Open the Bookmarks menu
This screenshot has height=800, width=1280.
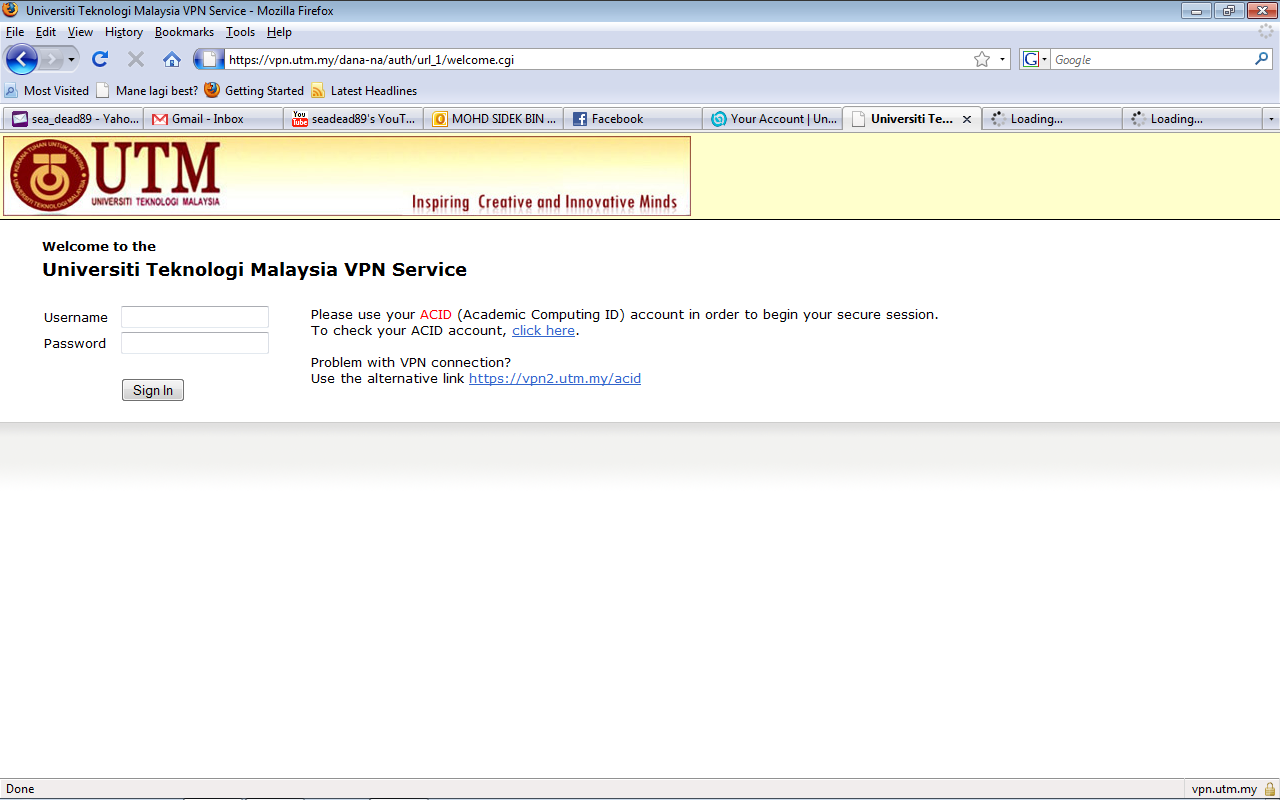point(184,32)
